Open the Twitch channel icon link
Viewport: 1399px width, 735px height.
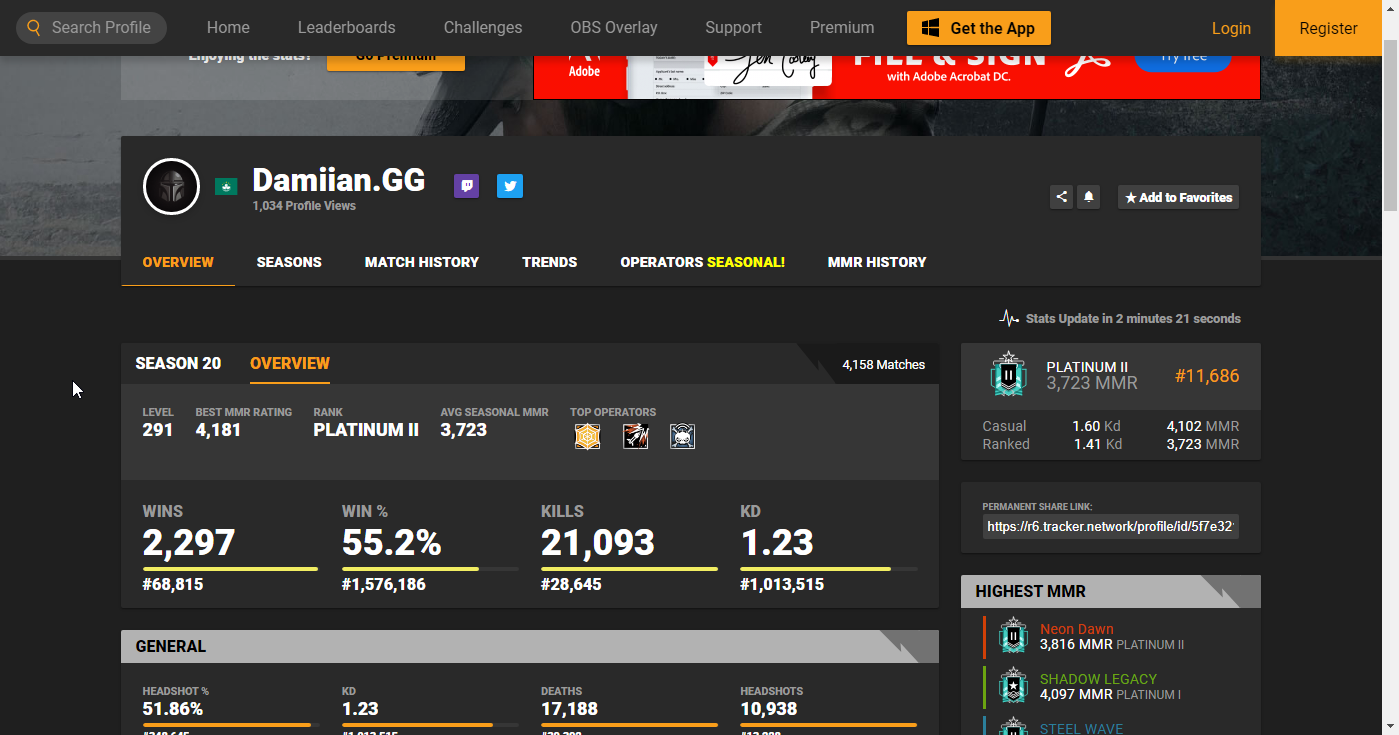(466, 186)
